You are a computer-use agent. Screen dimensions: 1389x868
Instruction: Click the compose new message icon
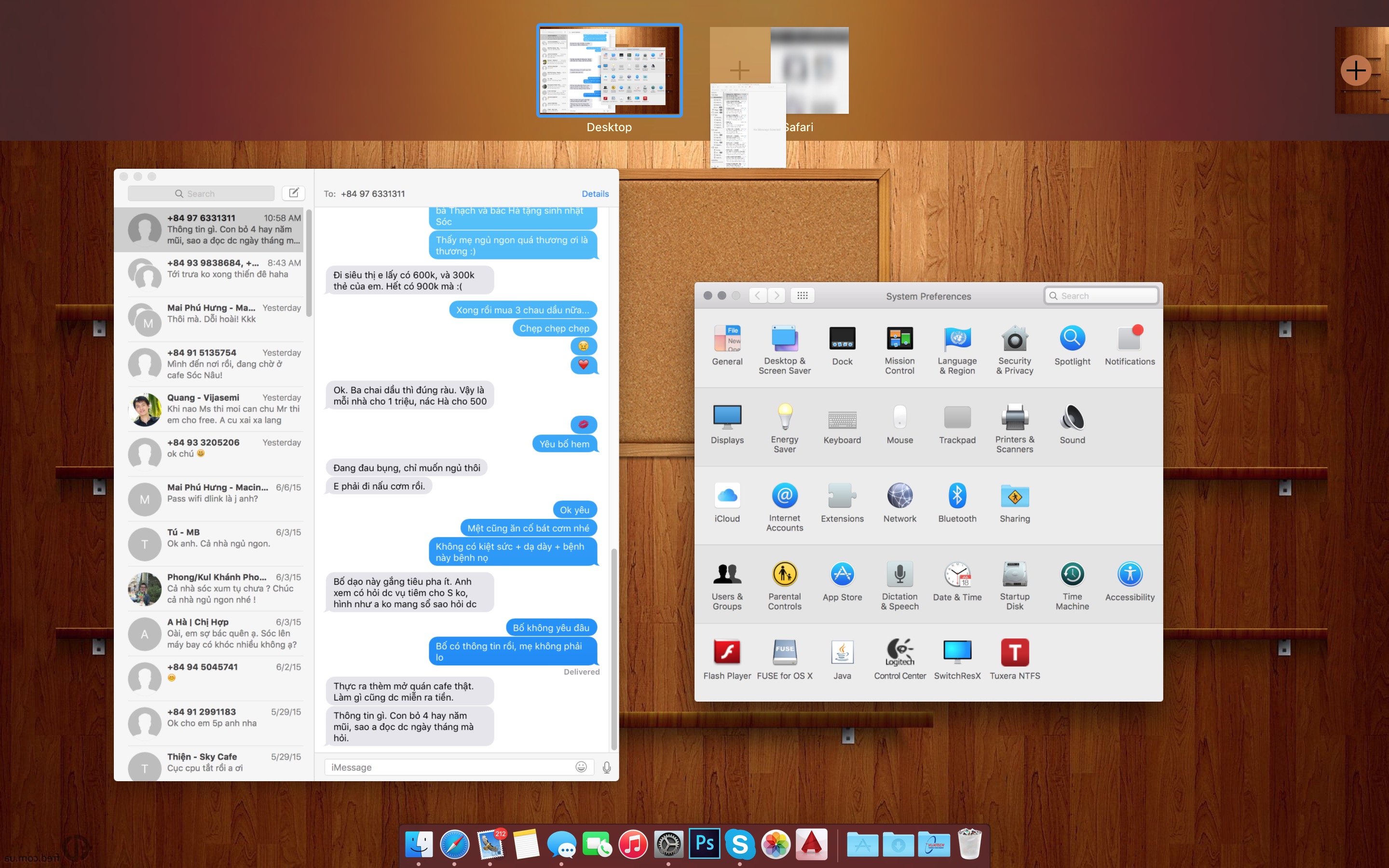click(x=293, y=193)
